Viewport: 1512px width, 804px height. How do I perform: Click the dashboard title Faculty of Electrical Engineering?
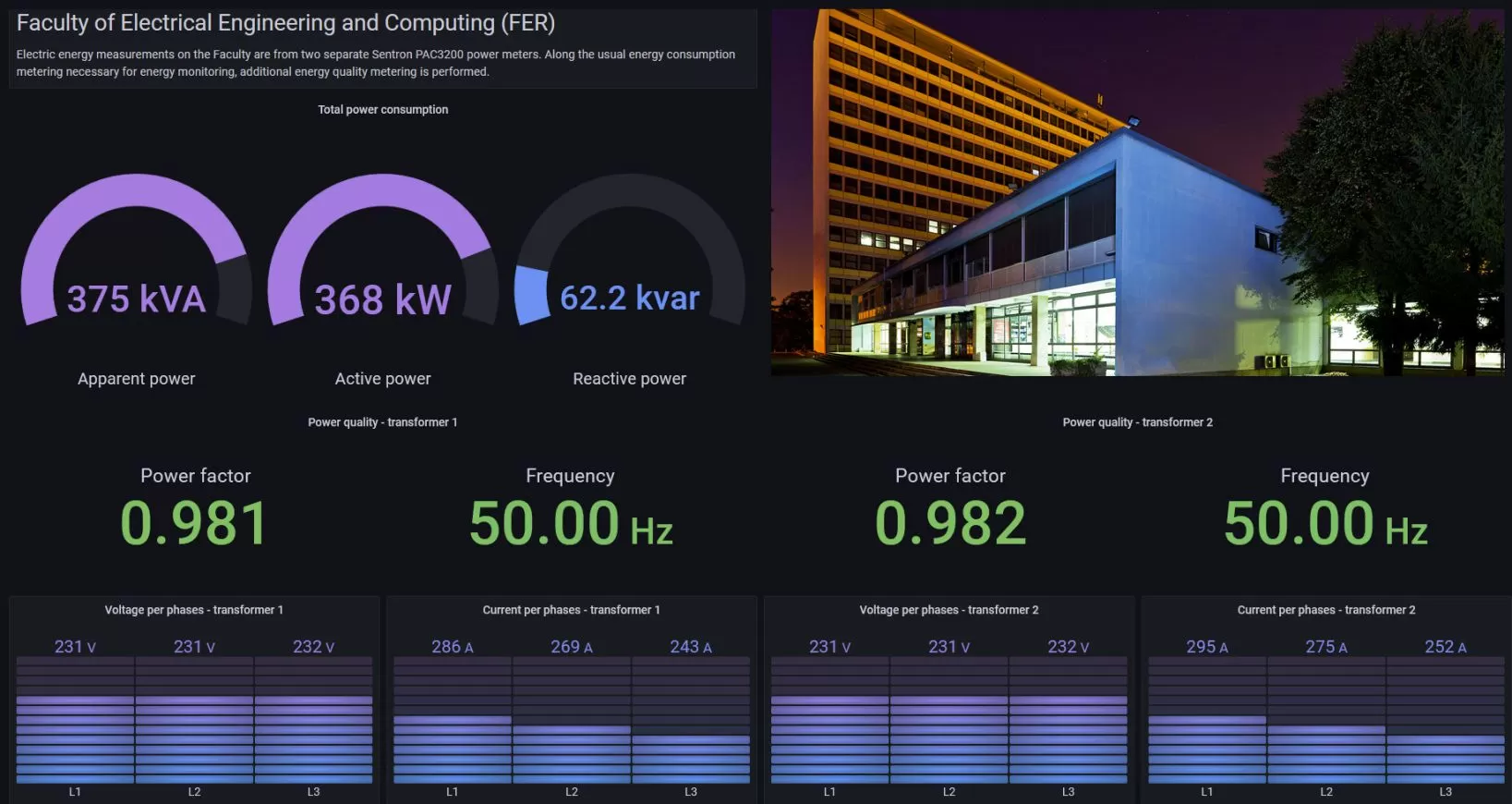point(285,22)
